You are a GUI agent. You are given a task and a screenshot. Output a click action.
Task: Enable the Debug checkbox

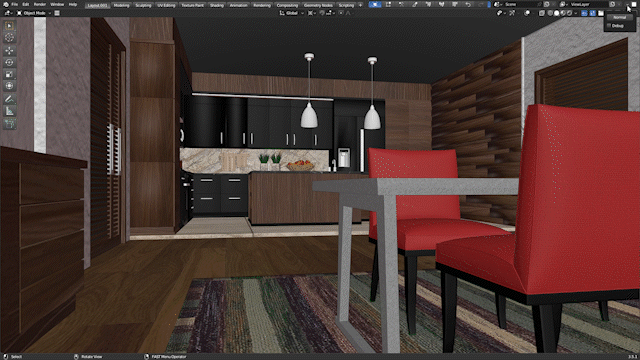pyautogui.click(x=609, y=26)
